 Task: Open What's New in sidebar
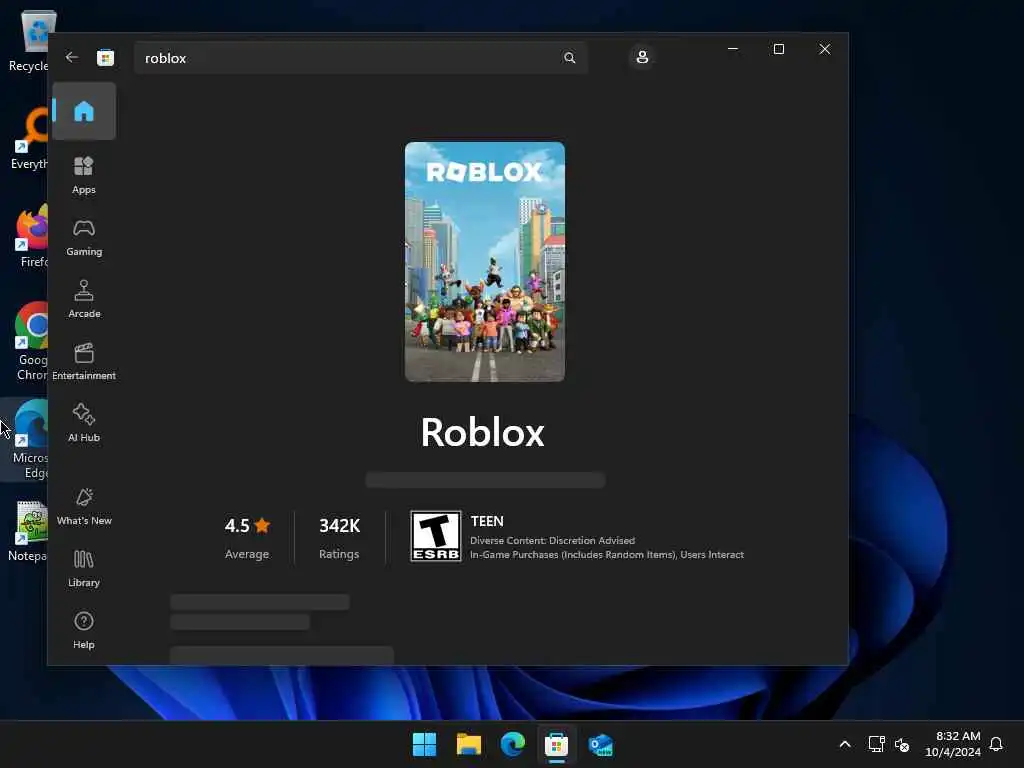pos(84,506)
